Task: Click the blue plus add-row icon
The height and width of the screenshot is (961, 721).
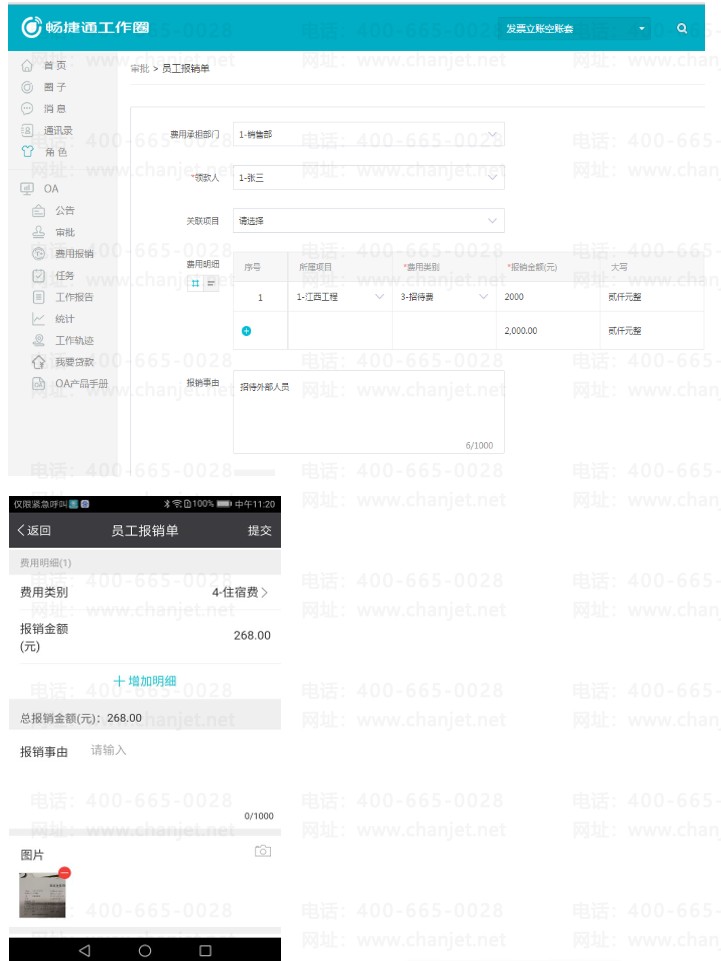Action: point(246,331)
